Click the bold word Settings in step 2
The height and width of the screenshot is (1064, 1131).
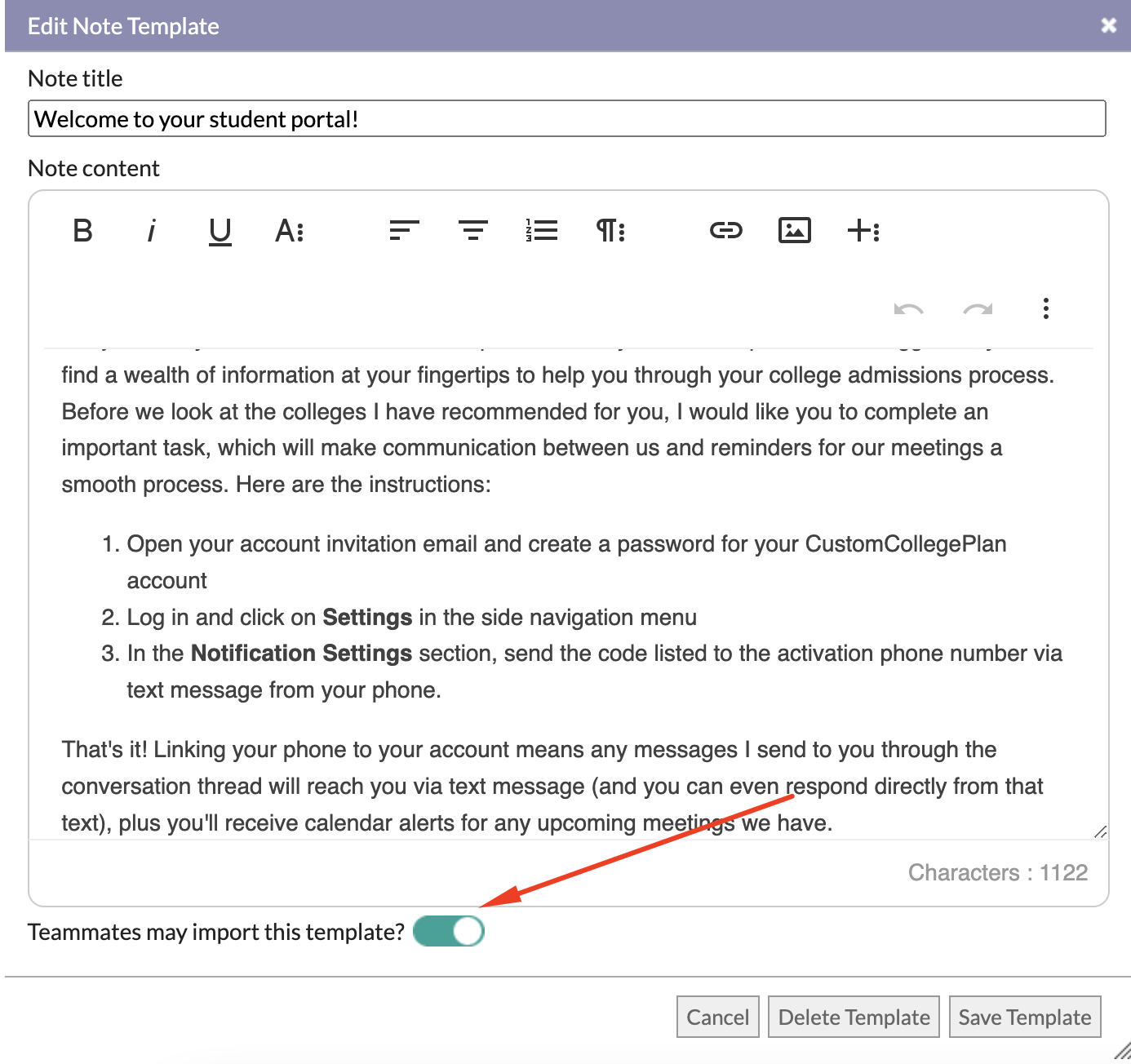click(367, 617)
